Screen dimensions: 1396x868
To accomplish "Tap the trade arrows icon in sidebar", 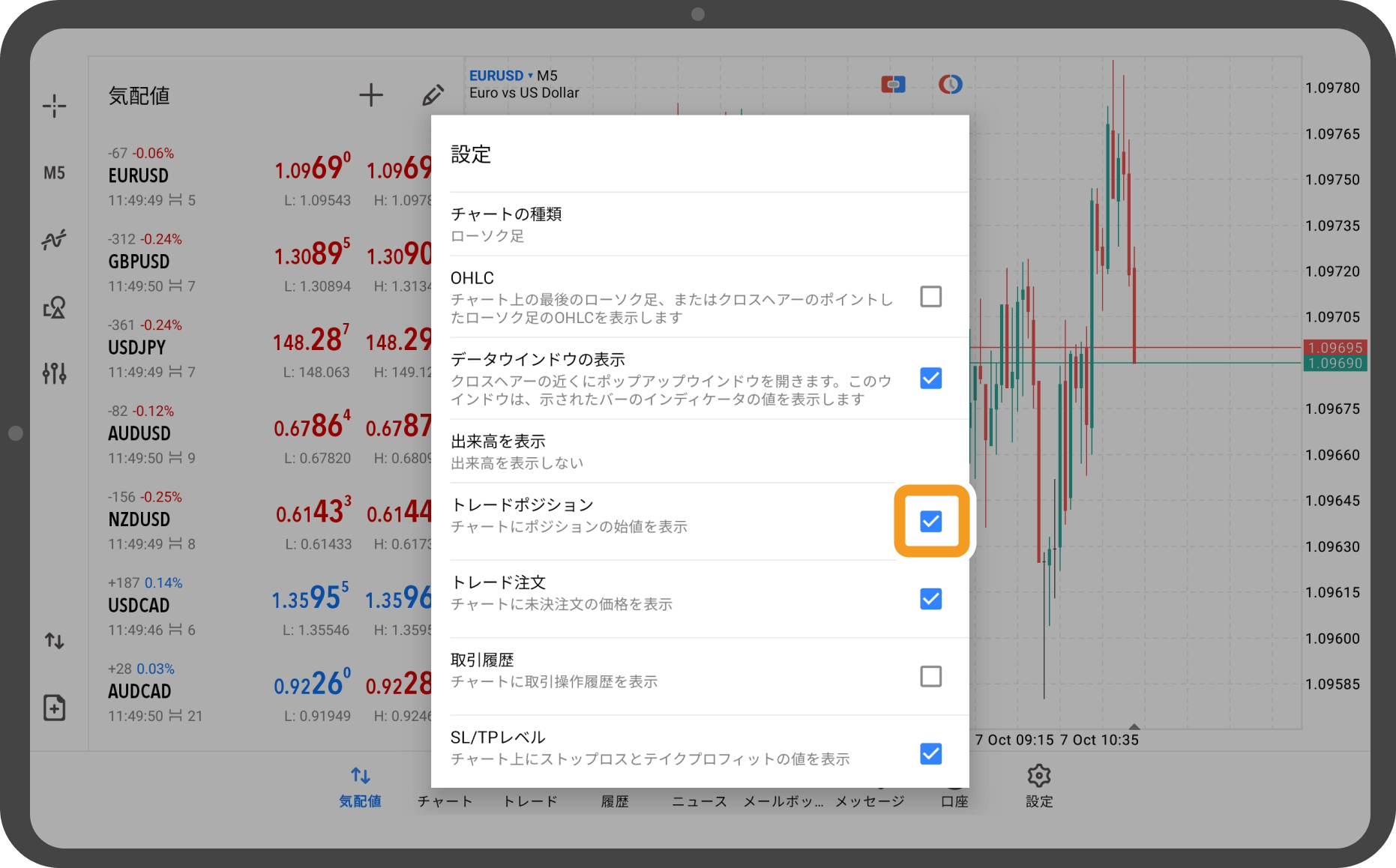I will point(54,641).
